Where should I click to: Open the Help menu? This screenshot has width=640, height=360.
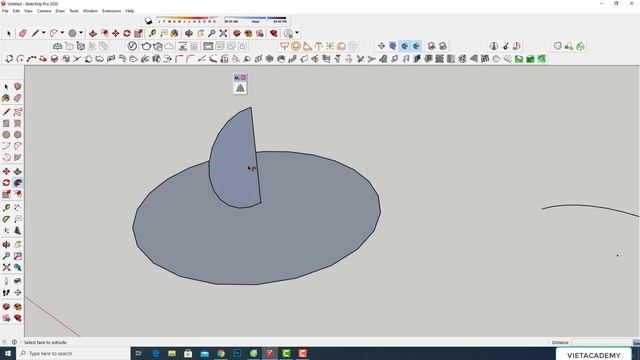130,11
